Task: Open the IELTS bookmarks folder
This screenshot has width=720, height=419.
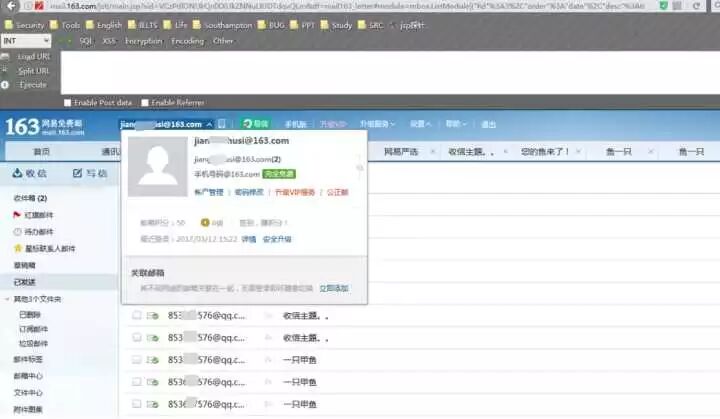Action: pyautogui.click(x=143, y=25)
